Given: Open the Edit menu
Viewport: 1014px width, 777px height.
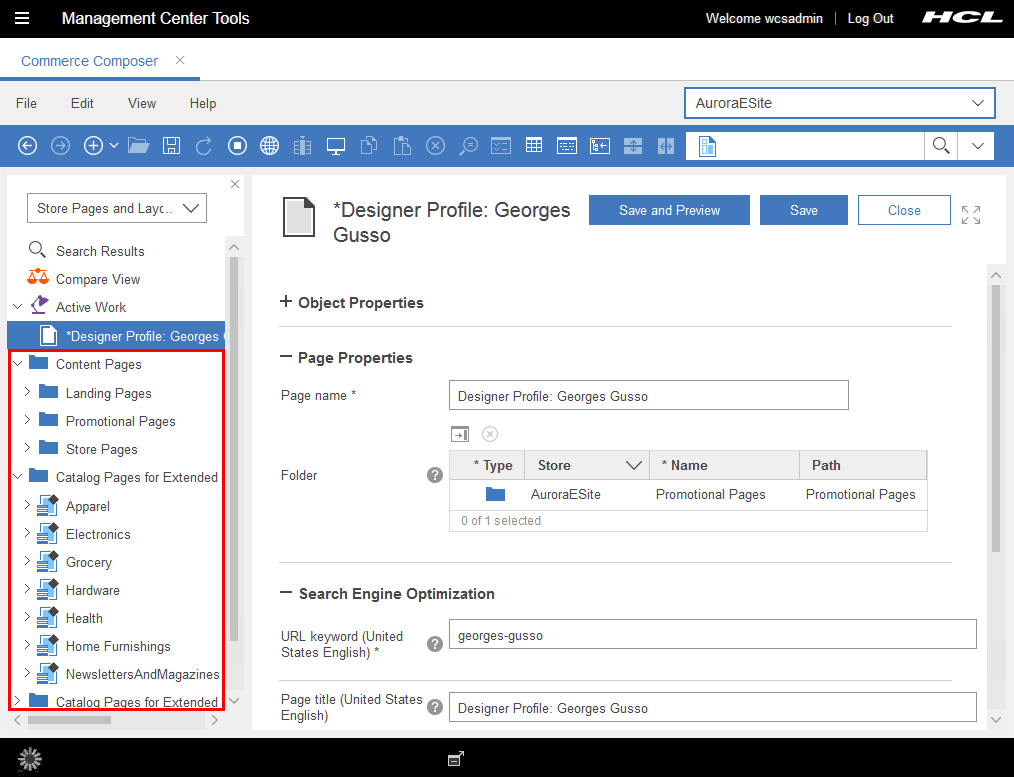Looking at the screenshot, I should pos(81,103).
